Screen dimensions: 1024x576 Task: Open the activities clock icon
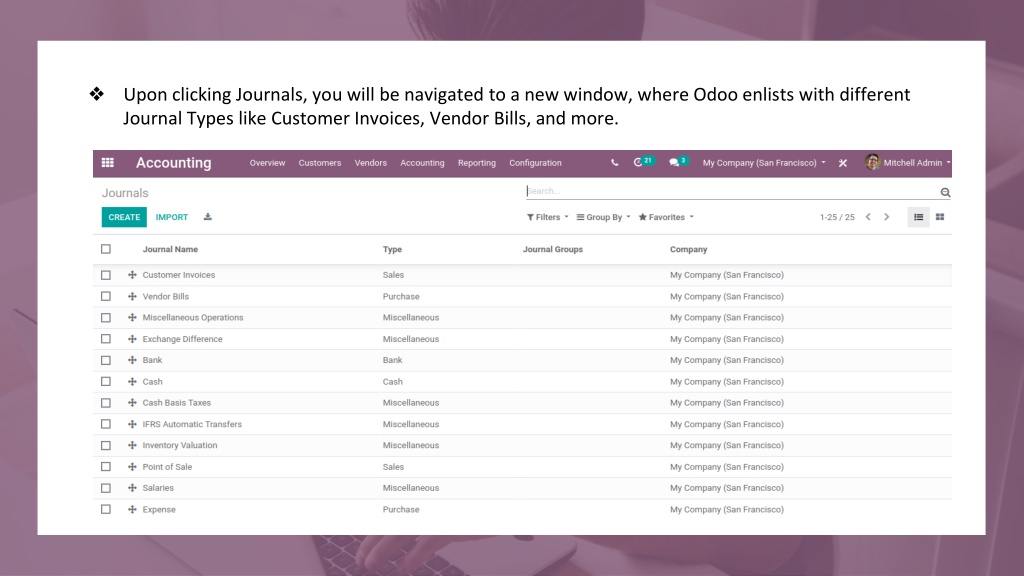[638, 163]
